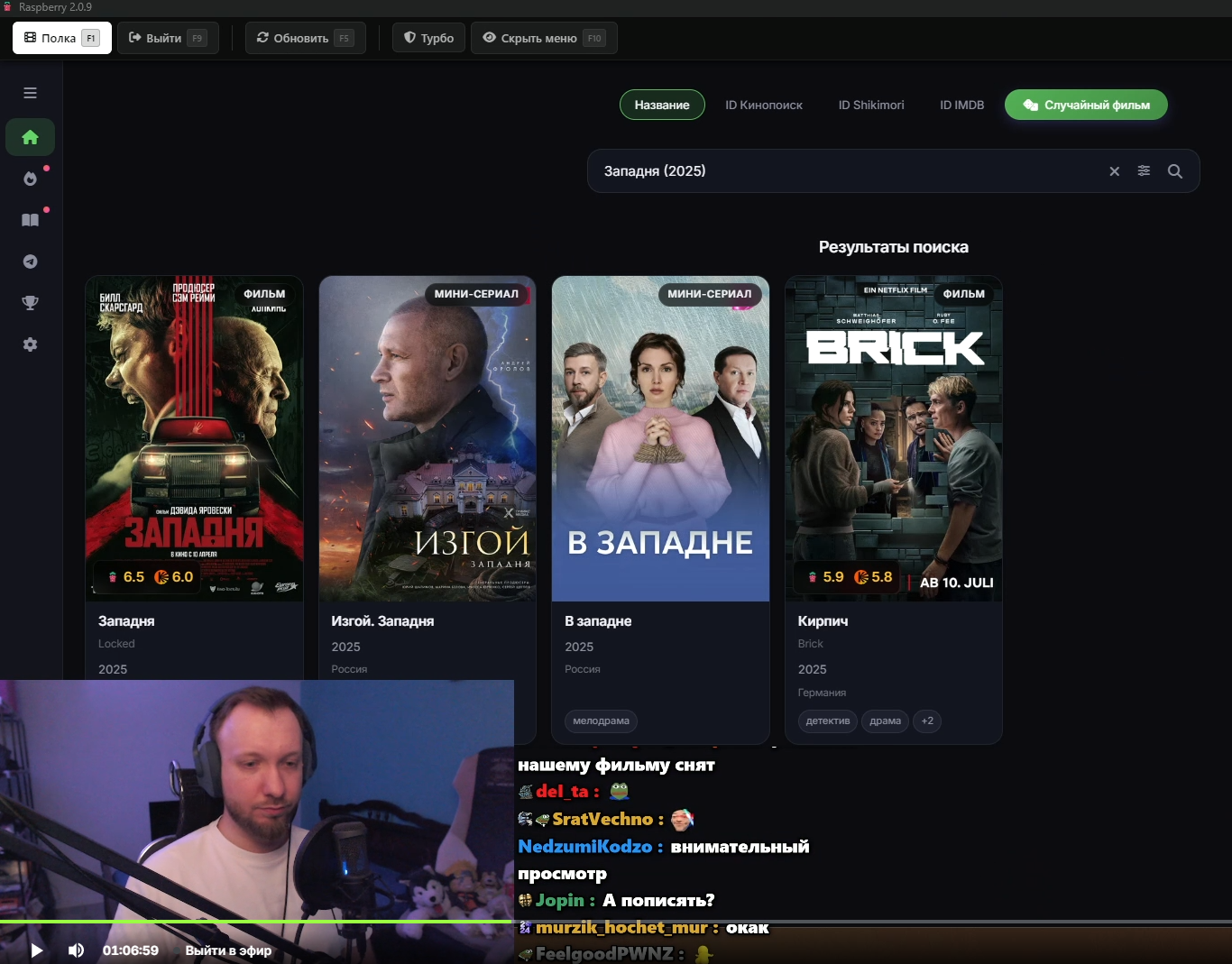
Task: Click the 6.5 rating on Западня poster
Action: (x=126, y=577)
